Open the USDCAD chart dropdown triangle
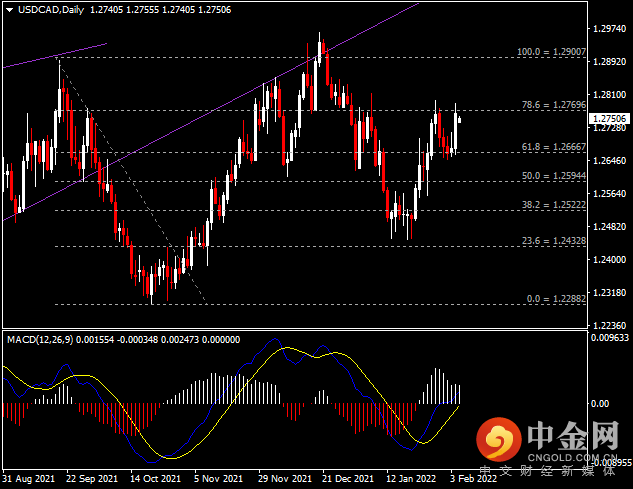The image size is (633, 489). point(10,10)
